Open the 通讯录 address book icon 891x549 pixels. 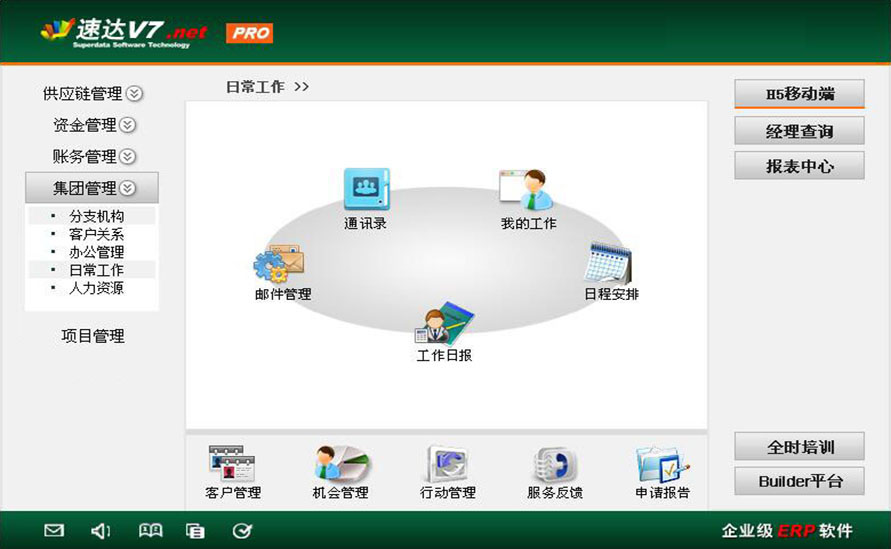(x=367, y=190)
